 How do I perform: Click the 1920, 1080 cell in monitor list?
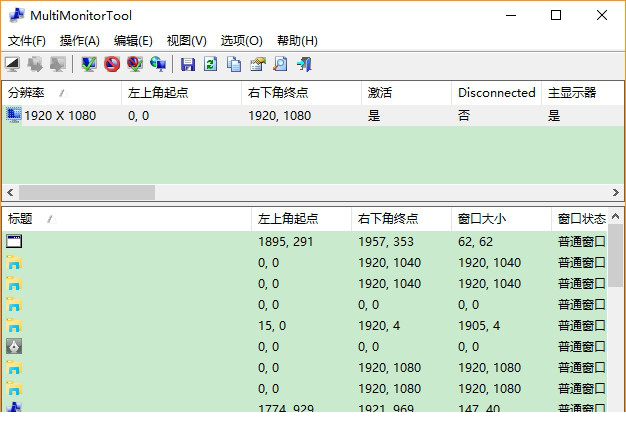click(x=279, y=116)
